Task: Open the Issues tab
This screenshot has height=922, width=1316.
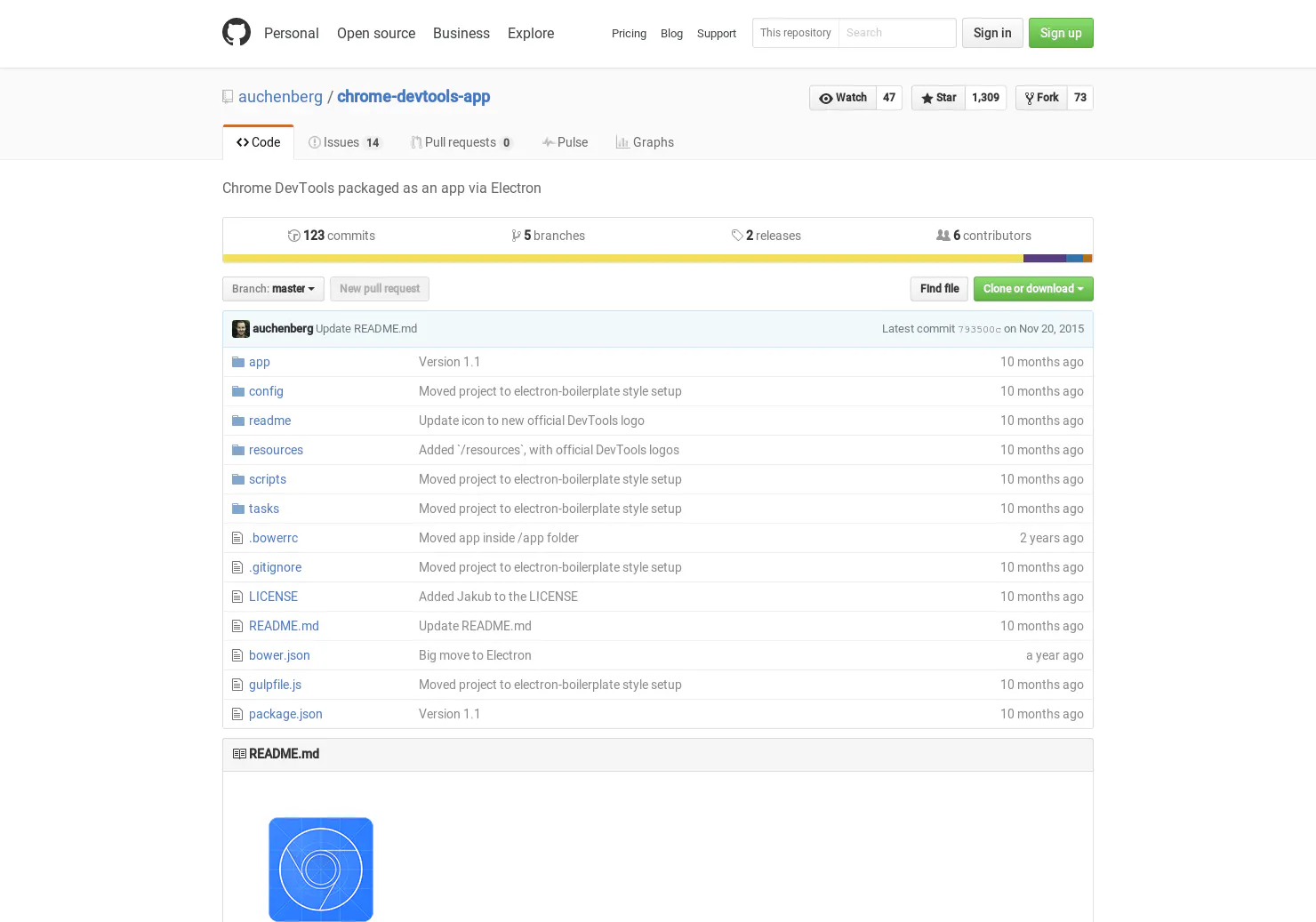Action: coord(345,142)
